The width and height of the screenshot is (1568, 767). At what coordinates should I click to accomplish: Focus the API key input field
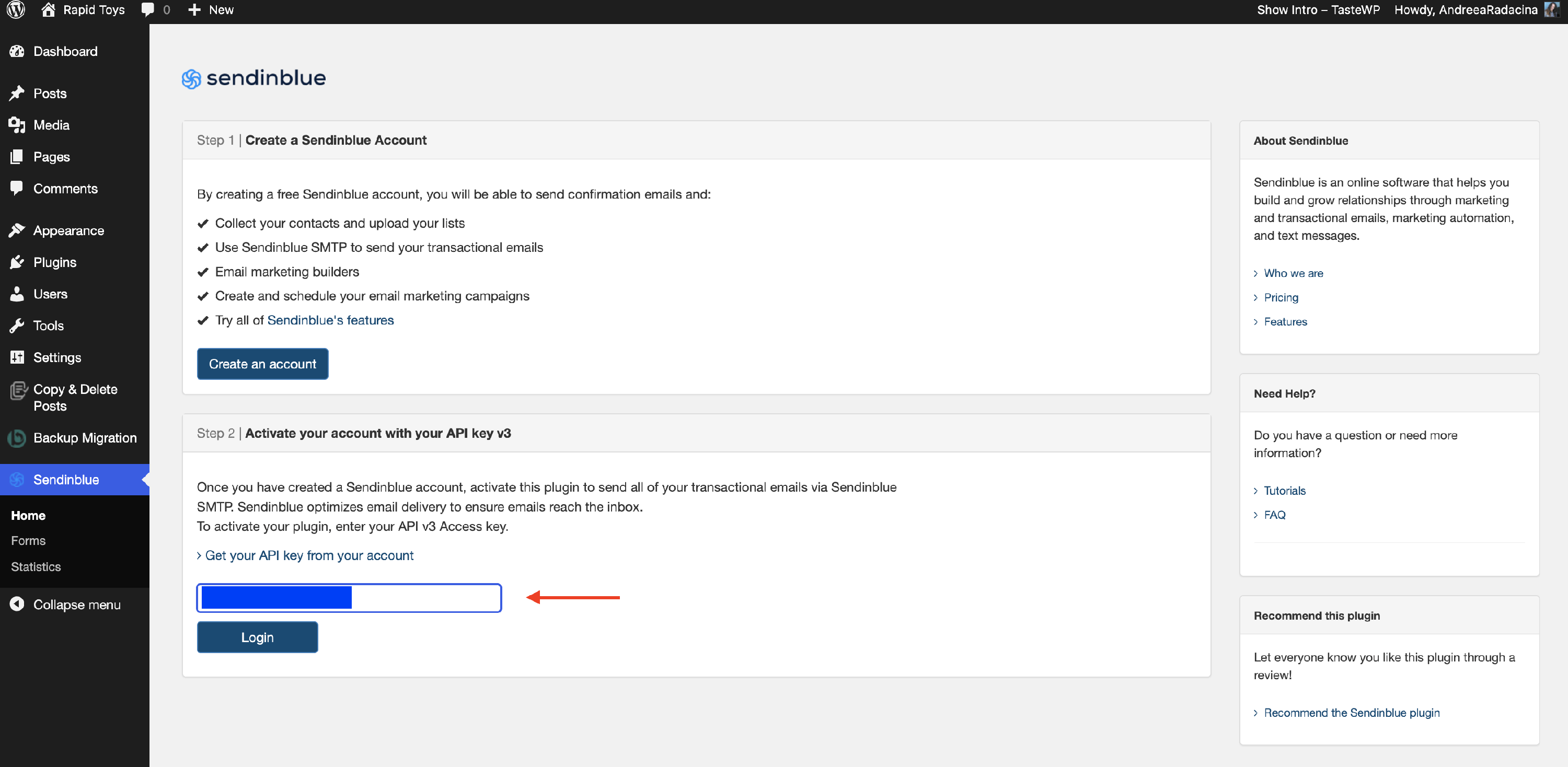(426, 598)
